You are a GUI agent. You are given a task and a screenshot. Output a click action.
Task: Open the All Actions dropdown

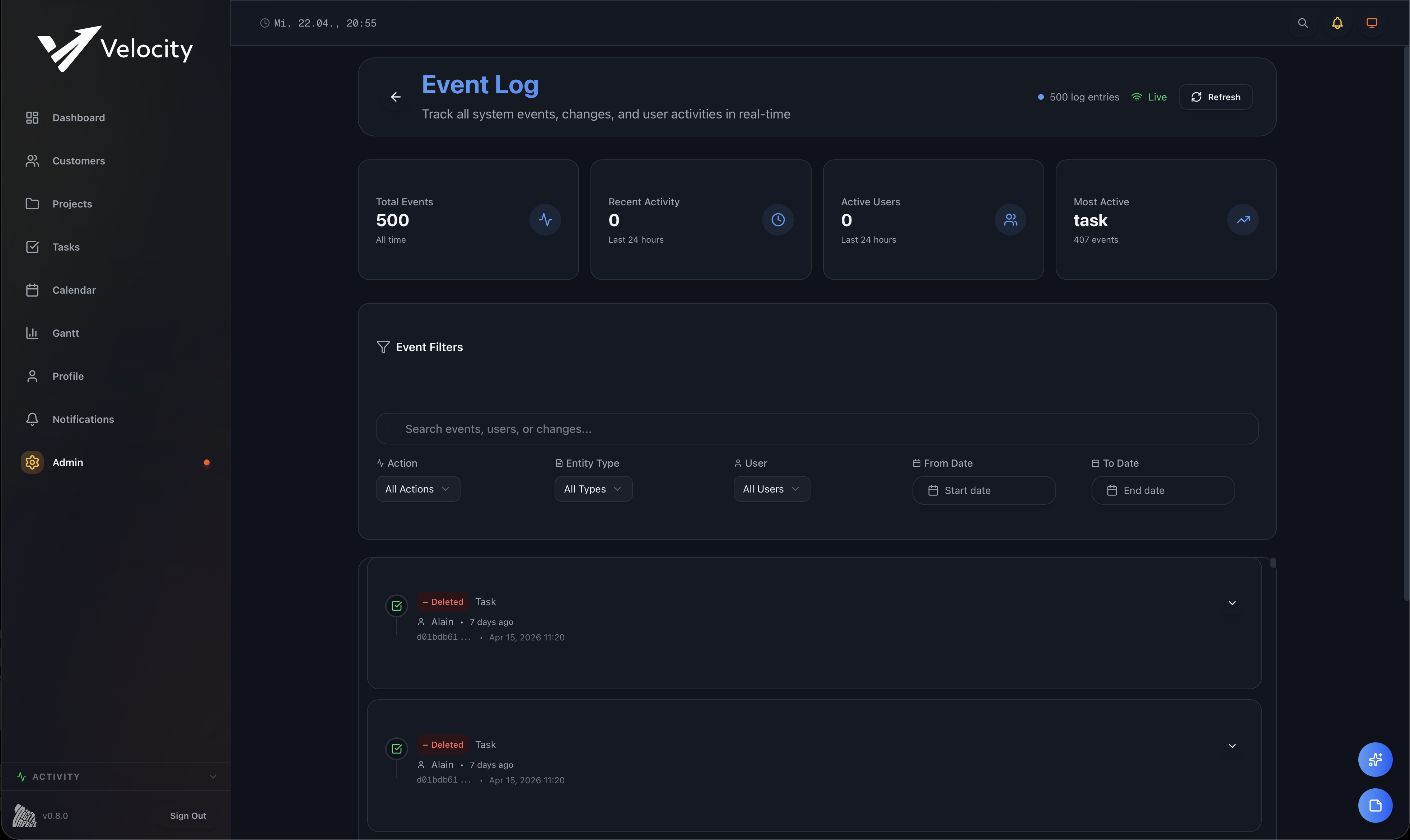(x=417, y=489)
